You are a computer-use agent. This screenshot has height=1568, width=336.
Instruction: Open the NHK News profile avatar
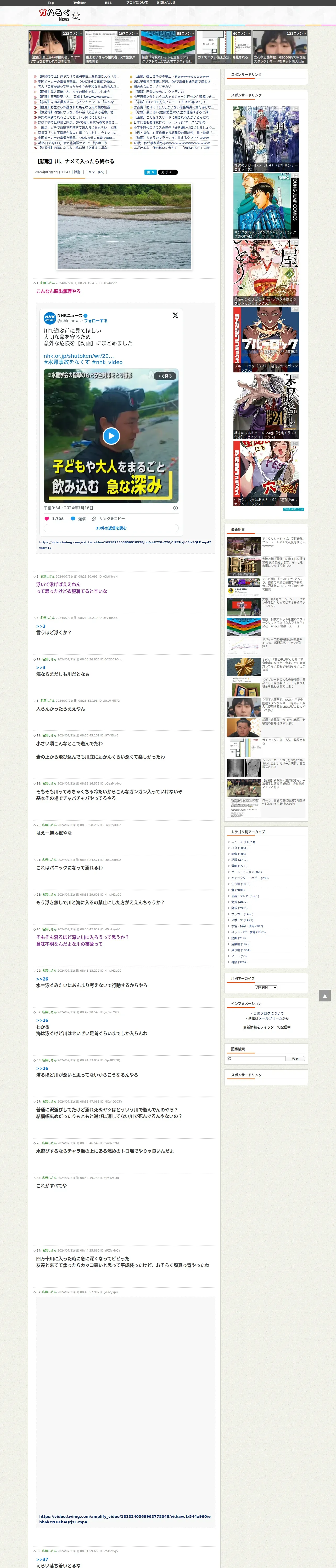tap(49, 318)
